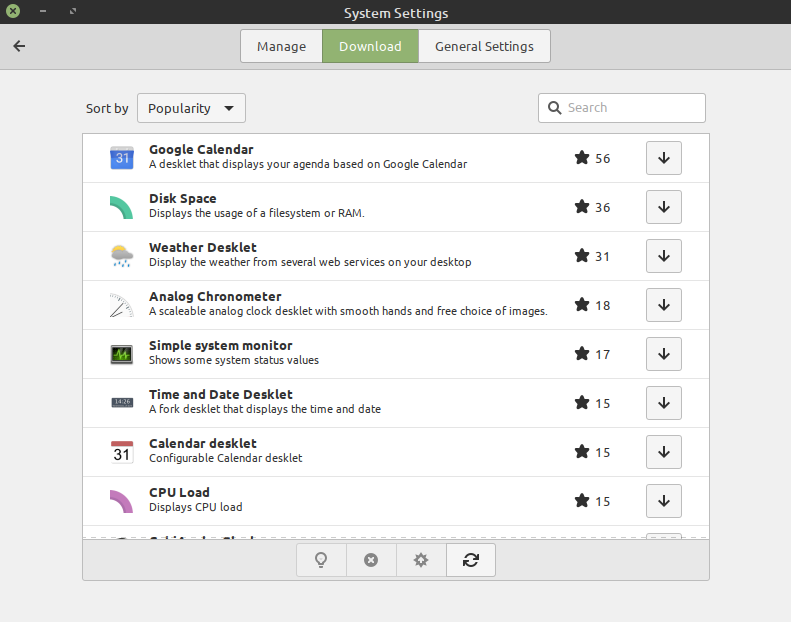Click the gear settings button in bottom toolbar

pos(421,561)
